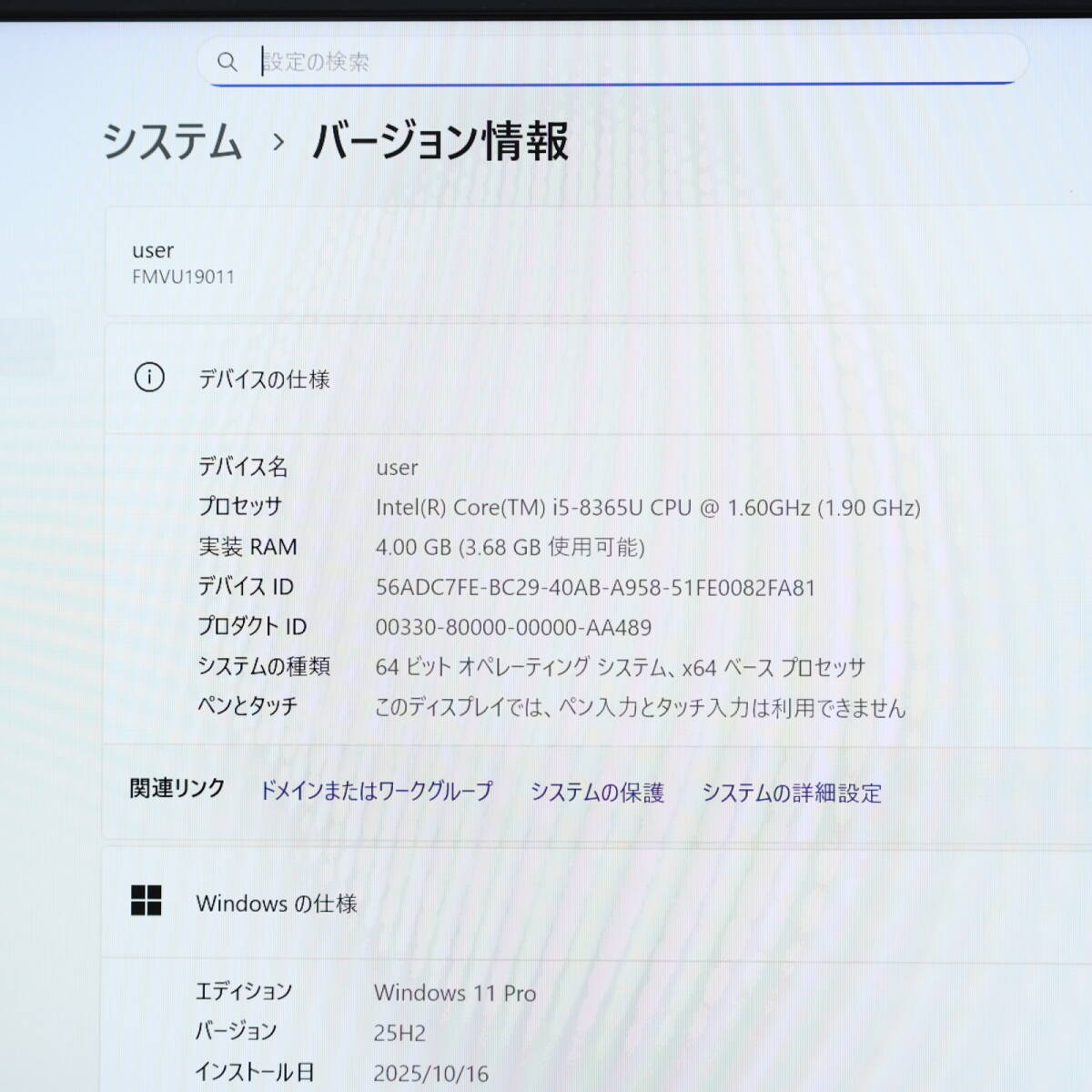Select RAM value 4.00 GB (3.68 GB 使用可能)
1092x1092 pixels.
coord(510,547)
